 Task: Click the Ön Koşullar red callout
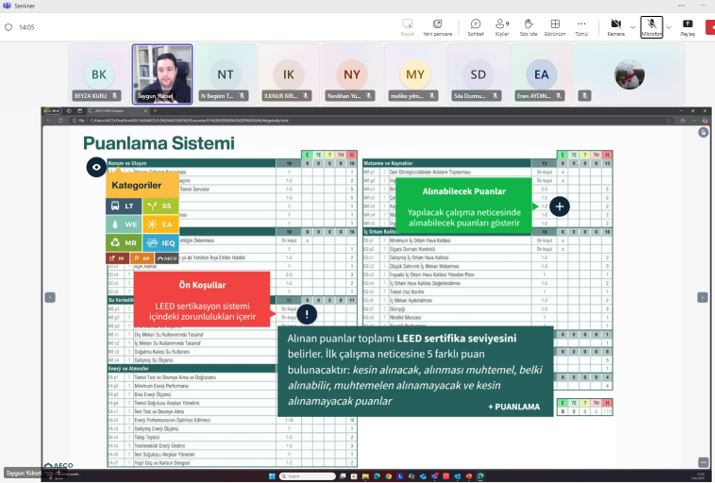click(x=202, y=300)
